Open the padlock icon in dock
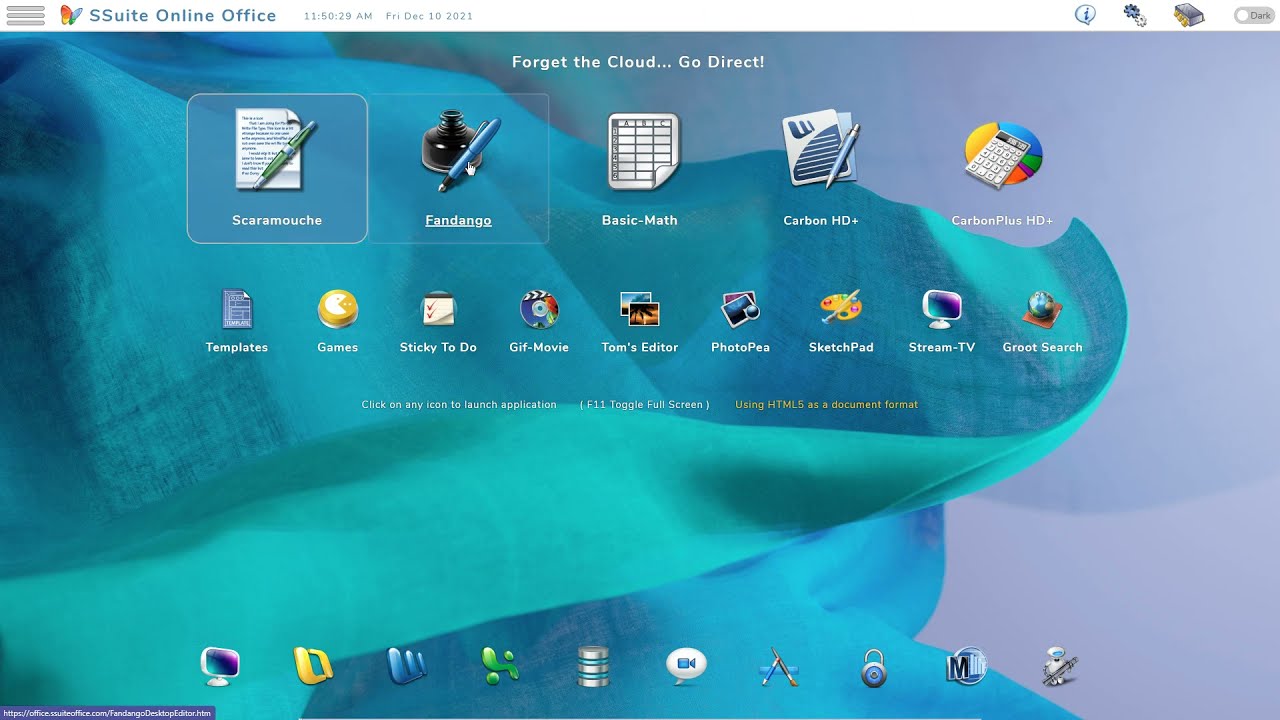Image resolution: width=1280 pixels, height=720 pixels. 874,668
